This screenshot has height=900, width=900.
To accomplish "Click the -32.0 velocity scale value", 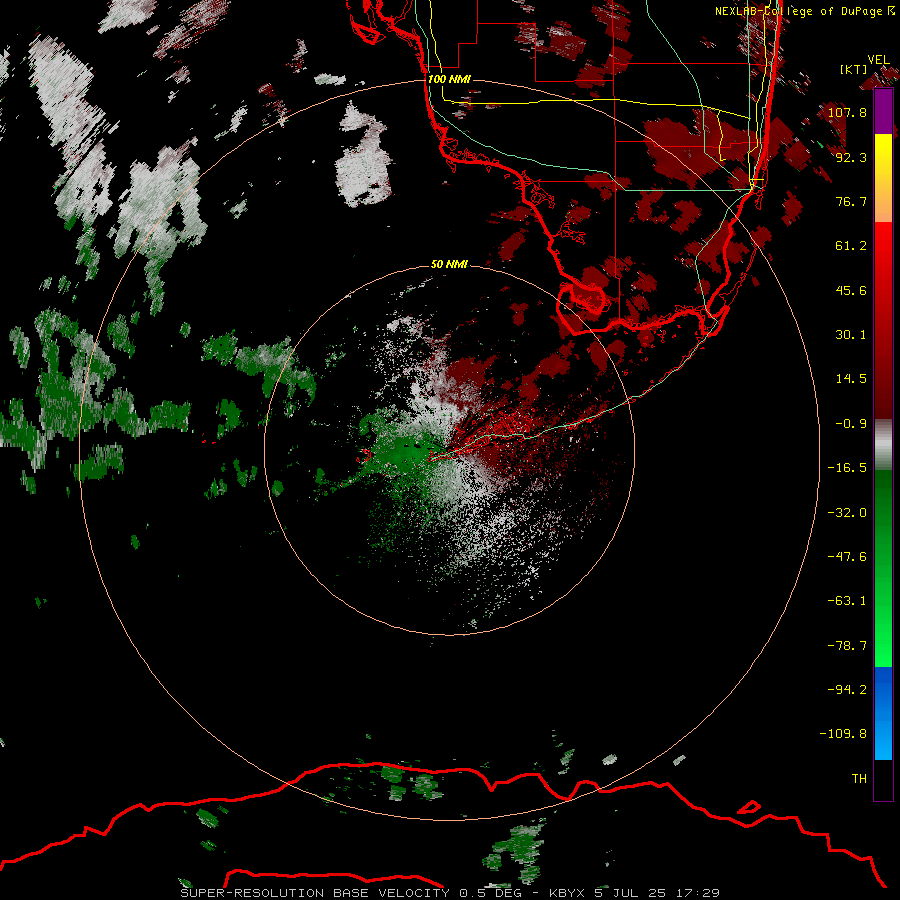I will click(847, 513).
